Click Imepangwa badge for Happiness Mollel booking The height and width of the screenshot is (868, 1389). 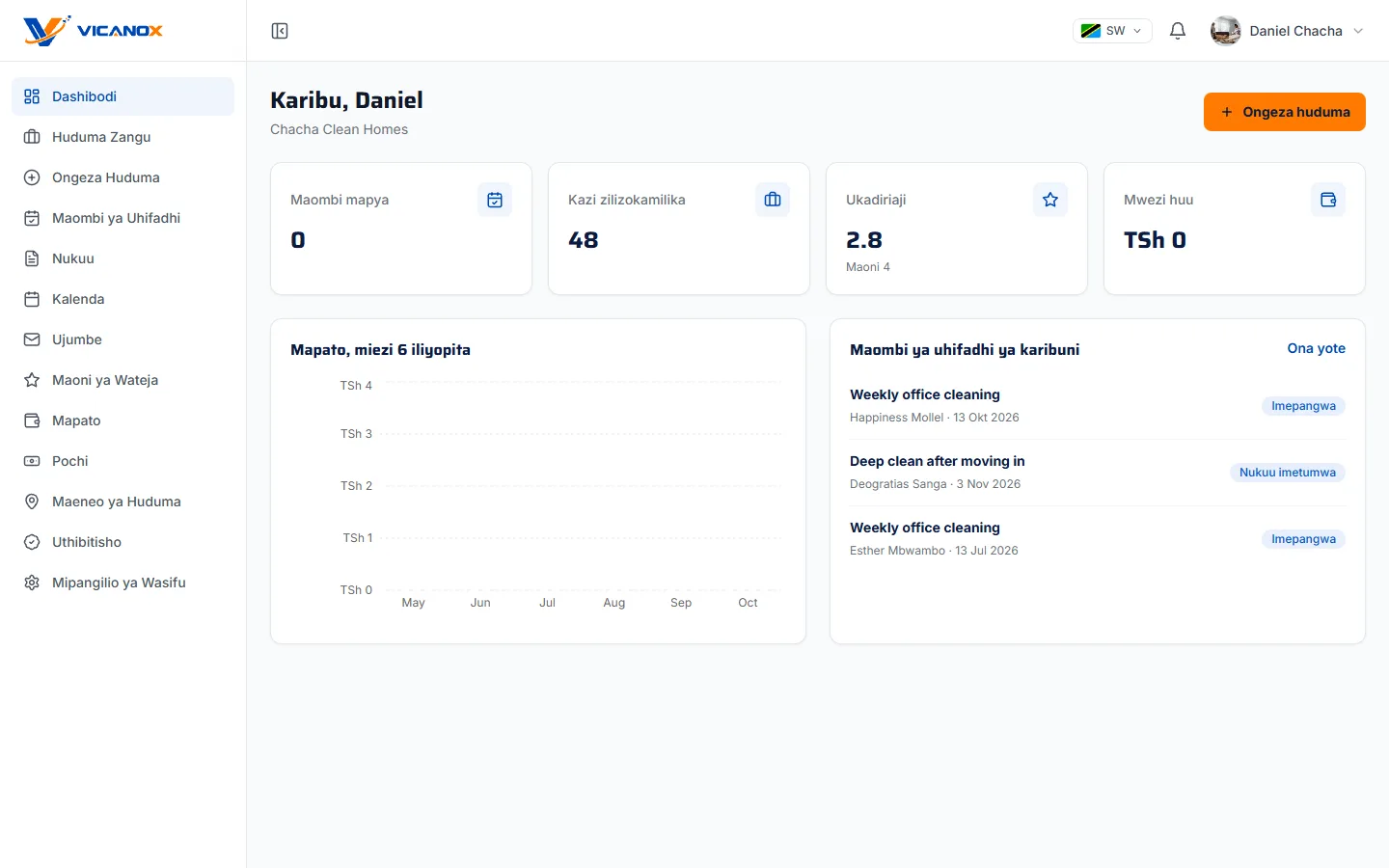tap(1303, 406)
